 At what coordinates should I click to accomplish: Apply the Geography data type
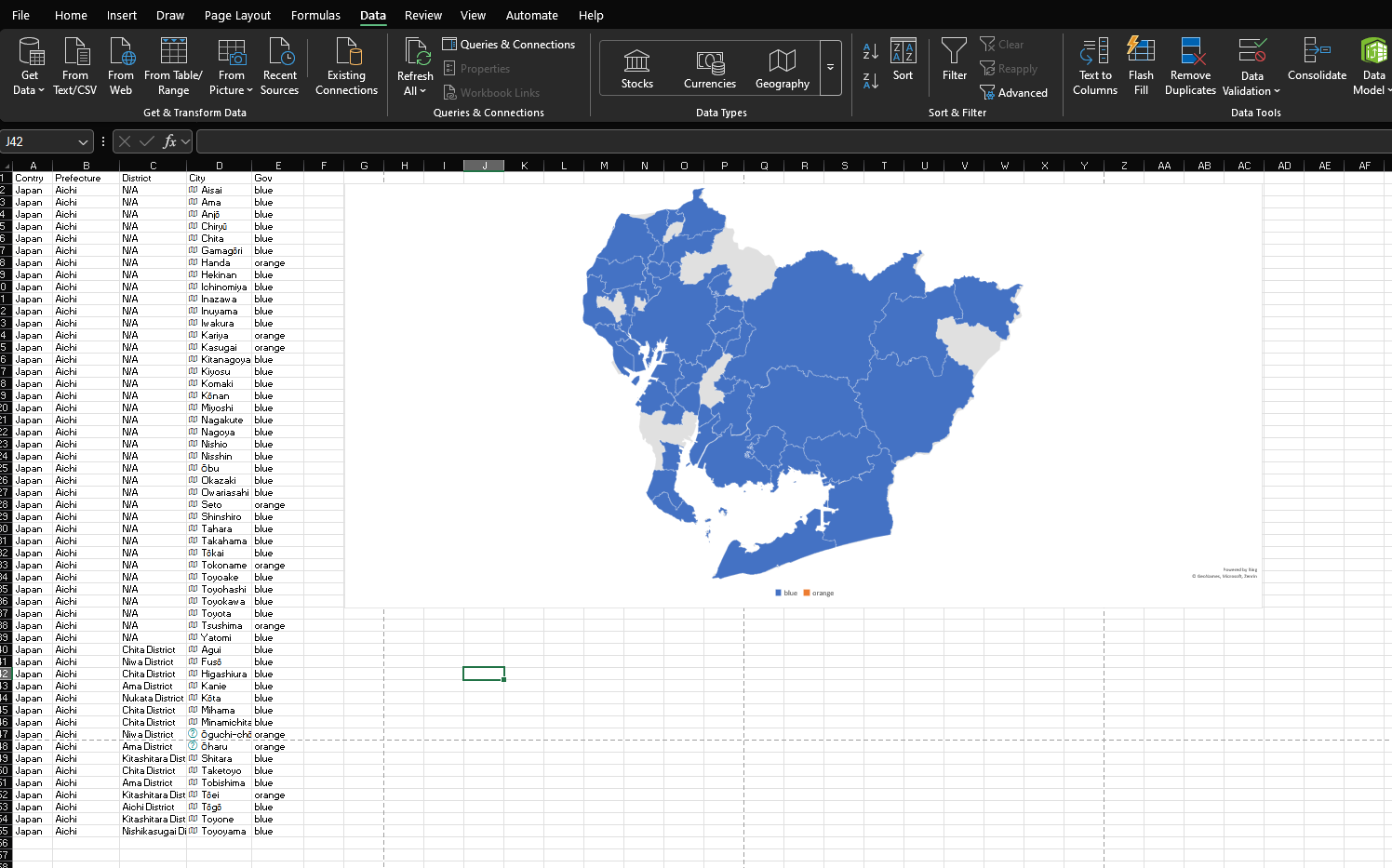[x=783, y=69]
